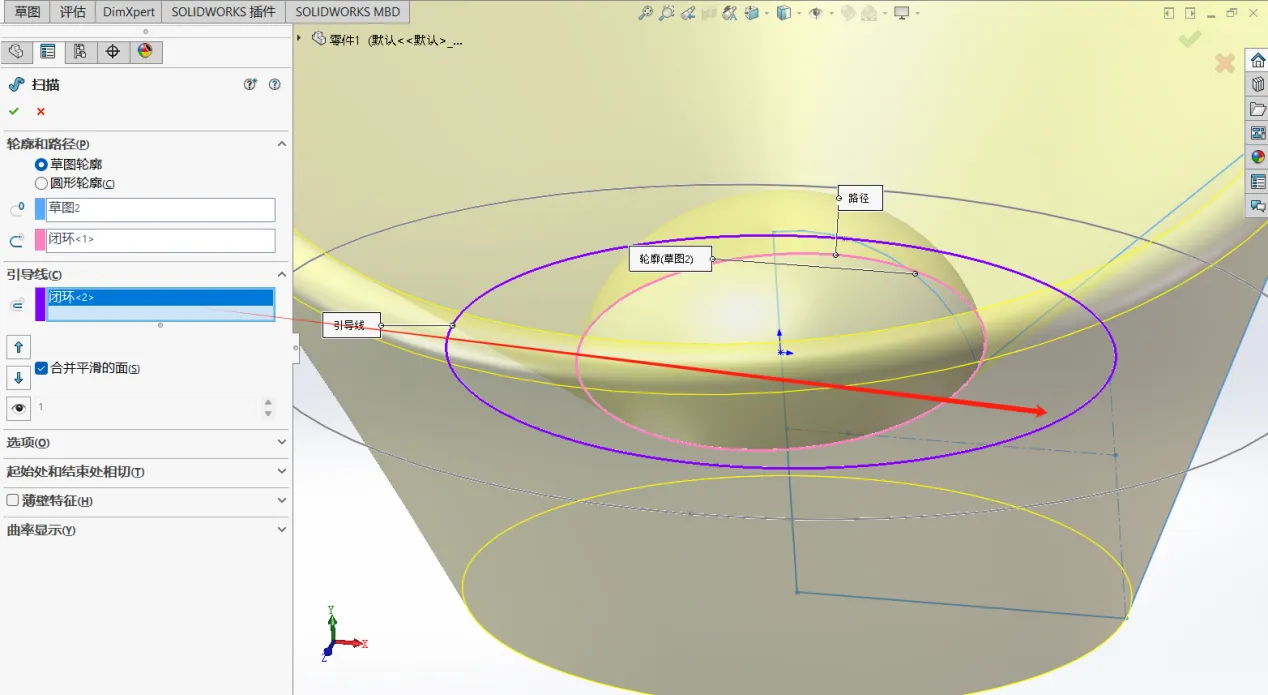Screen dimensions: 1268x695
Task: Click the Edit Appearance sphere icon
Action: click(847, 13)
